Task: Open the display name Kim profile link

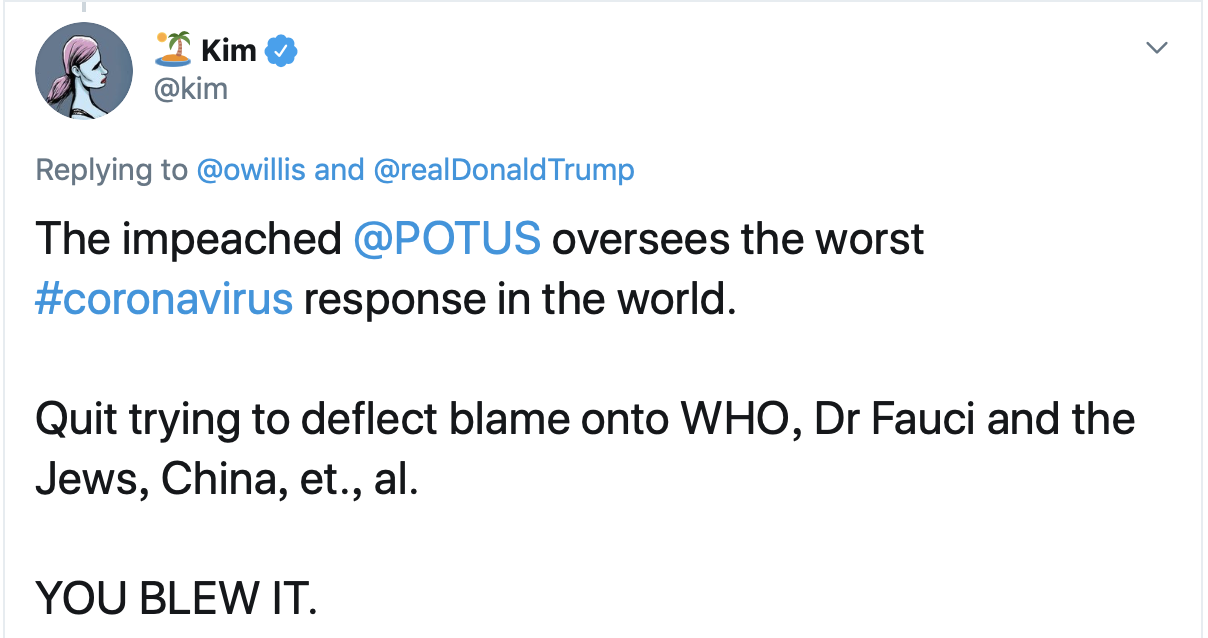Action: (x=230, y=51)
